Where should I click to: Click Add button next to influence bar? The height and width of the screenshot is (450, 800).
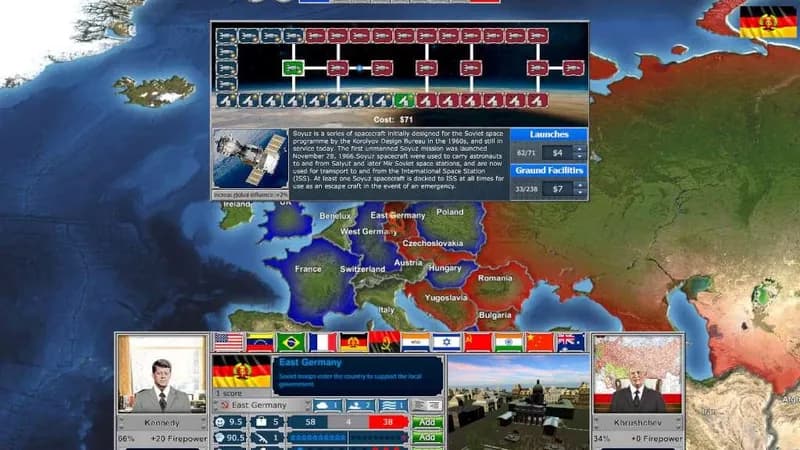427,422
